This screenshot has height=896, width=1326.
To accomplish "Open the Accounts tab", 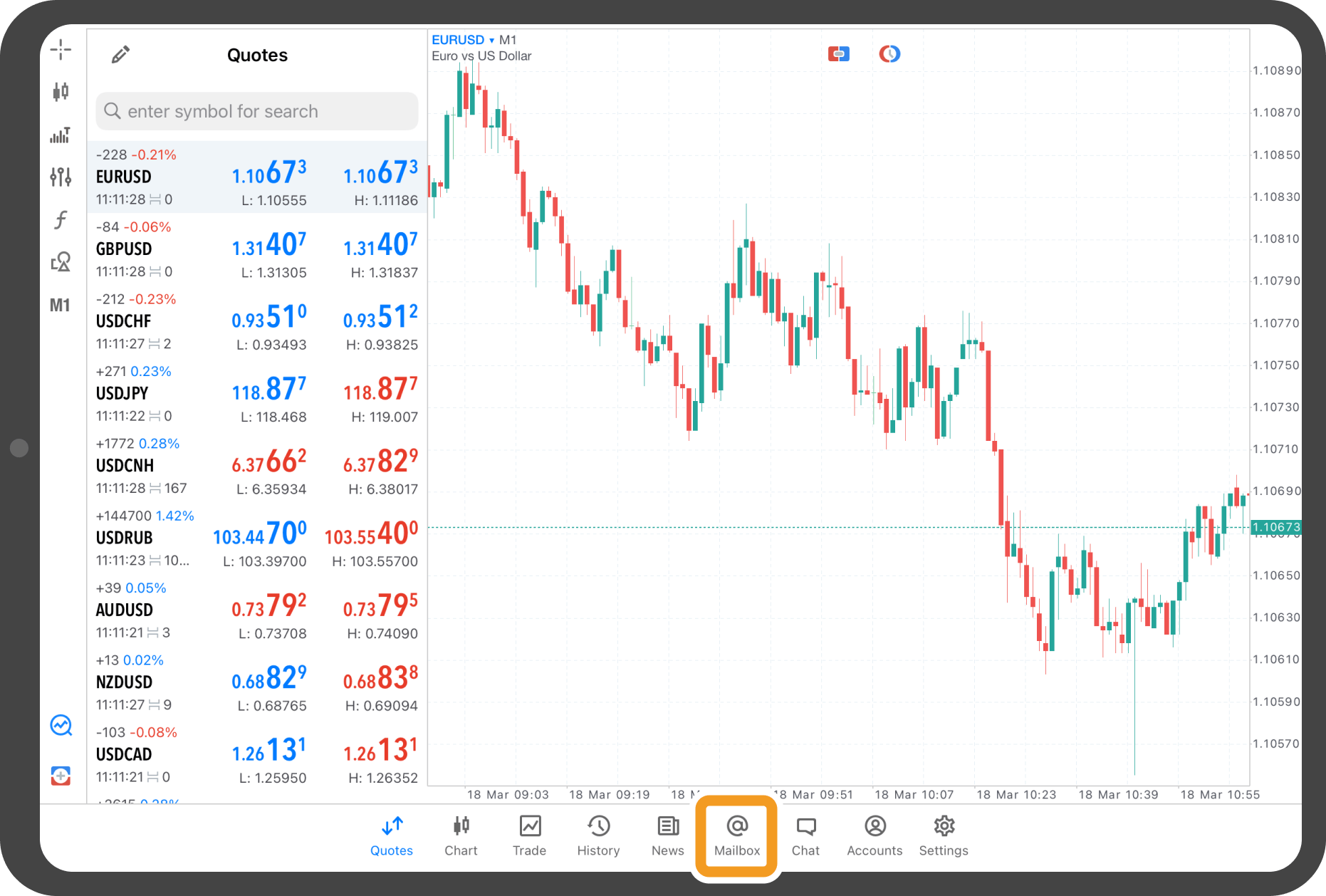I will tap(875, 835).
